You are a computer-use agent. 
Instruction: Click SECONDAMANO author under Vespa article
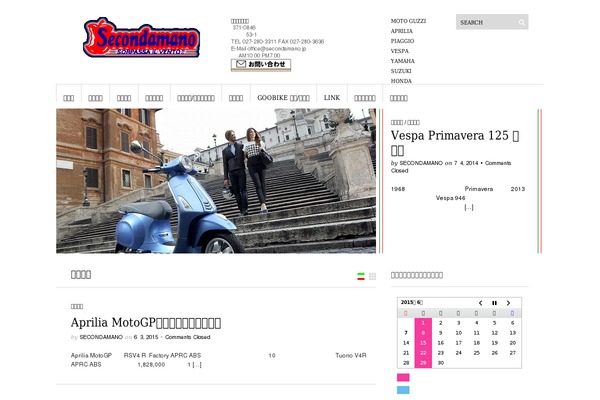pyautogui.click(x=421, y=163)
